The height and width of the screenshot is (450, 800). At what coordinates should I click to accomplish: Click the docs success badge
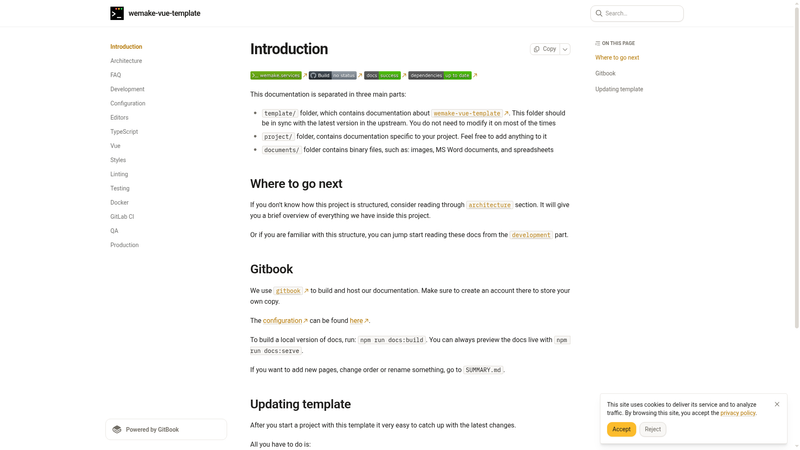pos(382,76)
